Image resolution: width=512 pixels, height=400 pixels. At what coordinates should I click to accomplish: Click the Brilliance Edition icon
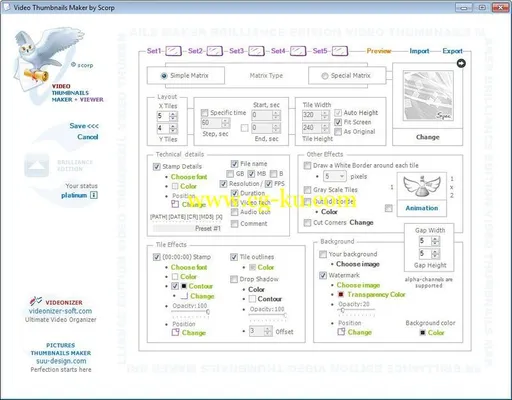(x=37, y=165)
